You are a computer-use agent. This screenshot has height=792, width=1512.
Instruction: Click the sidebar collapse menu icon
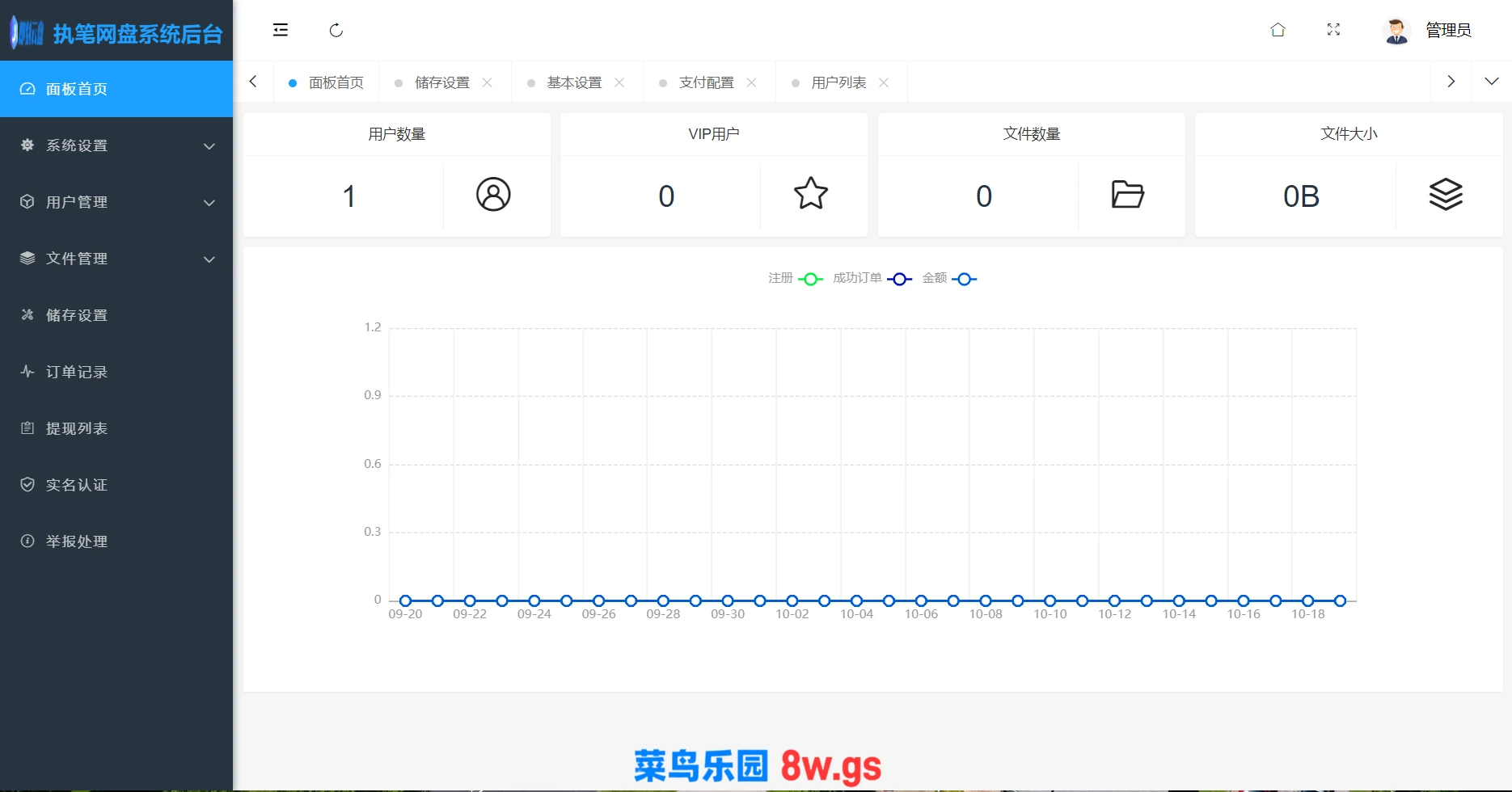coord(281,30)
